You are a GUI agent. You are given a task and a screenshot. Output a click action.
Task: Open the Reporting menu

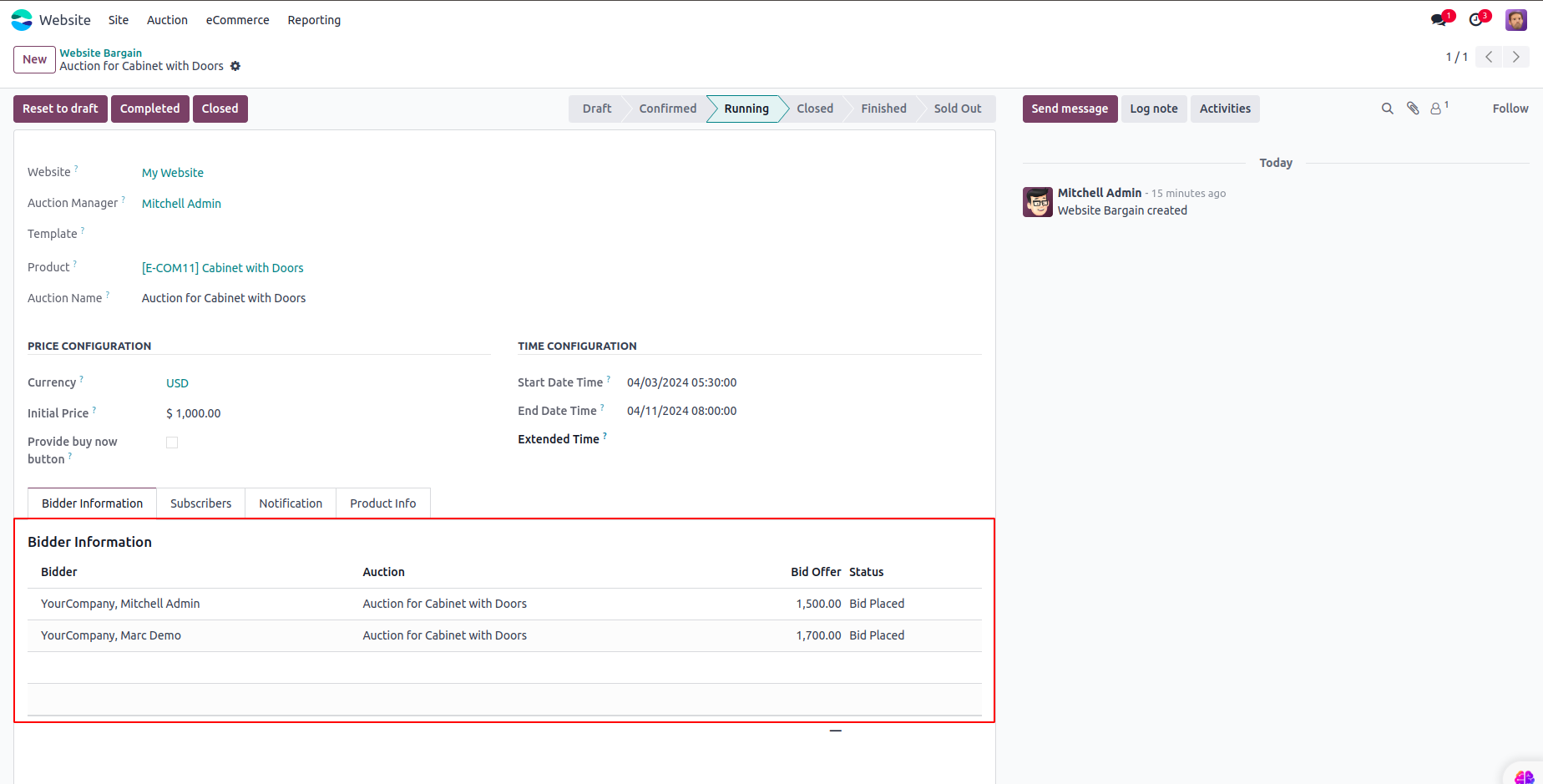tap(314, 20)
